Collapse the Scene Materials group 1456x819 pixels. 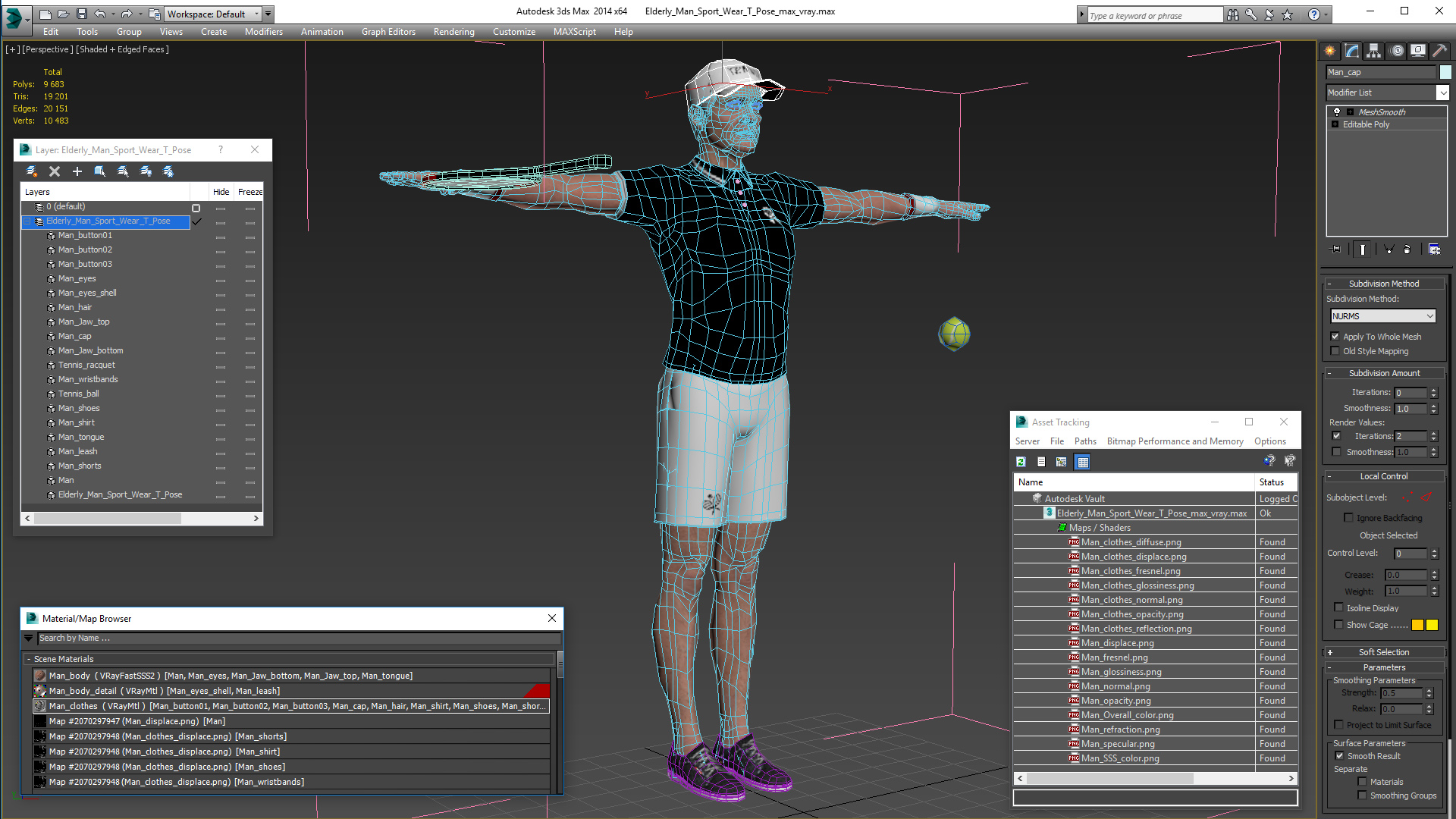pos(28,659)
